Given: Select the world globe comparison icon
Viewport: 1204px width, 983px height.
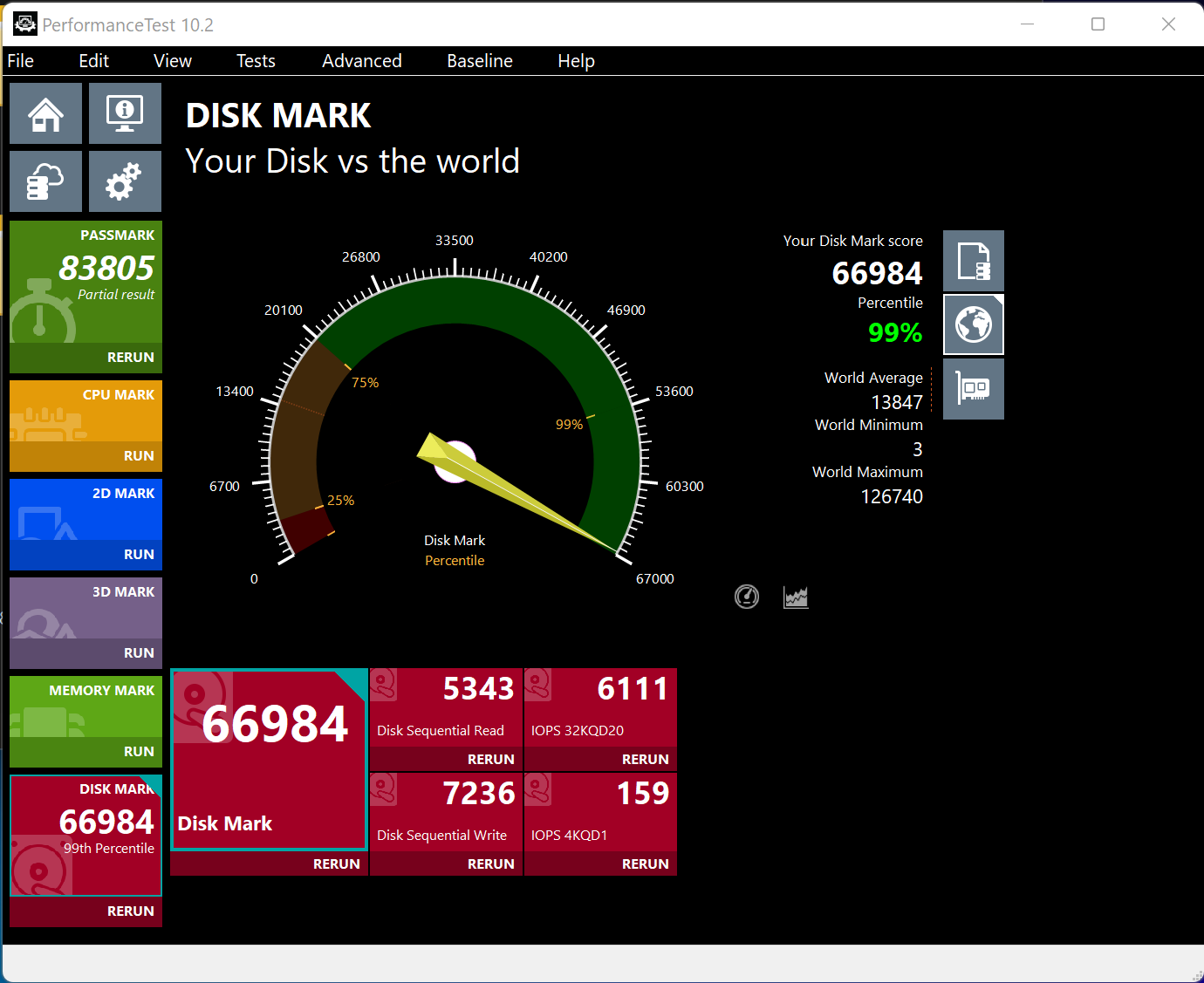Looking at the screenshot, I should point(973,325).
